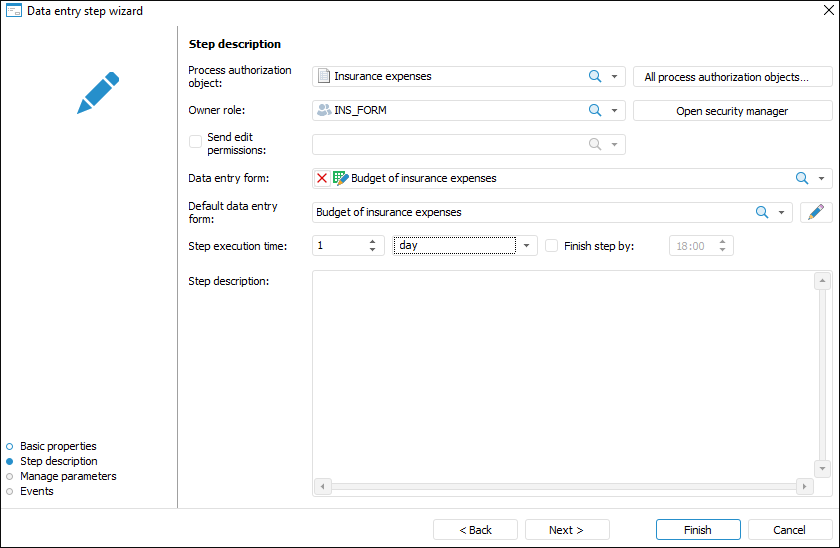This screenshot has width=840, height=548.
Task: Go to Basic properties wizard page
Action: pyautogui.click(x=58, y=446)
